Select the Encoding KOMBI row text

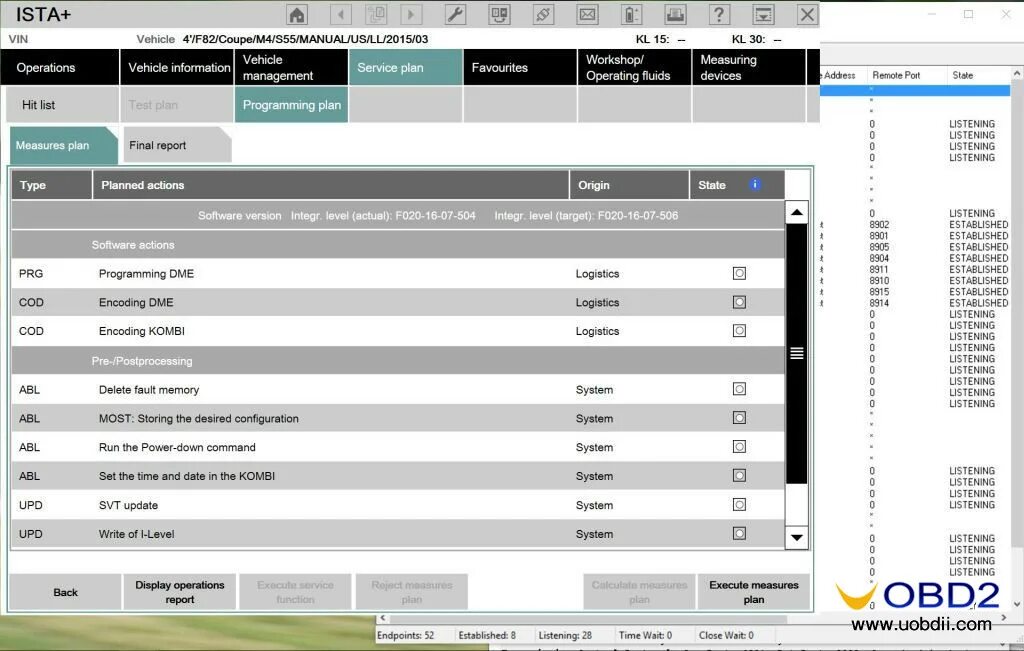pyautogui.click(x=142, y=331)
